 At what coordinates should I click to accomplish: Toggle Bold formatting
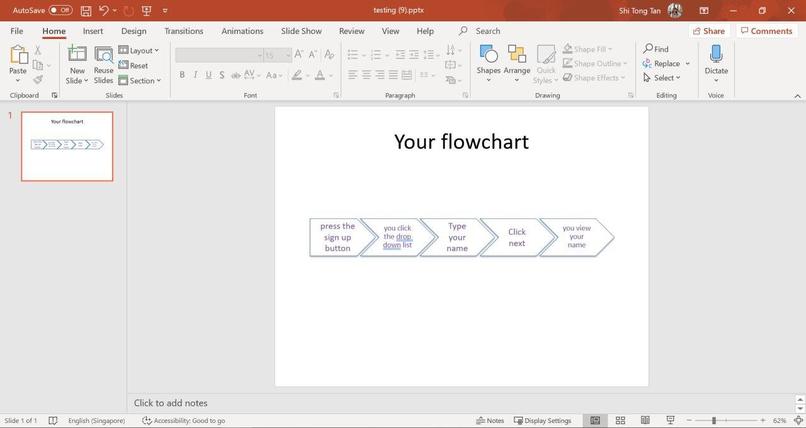tap(182, 75)
